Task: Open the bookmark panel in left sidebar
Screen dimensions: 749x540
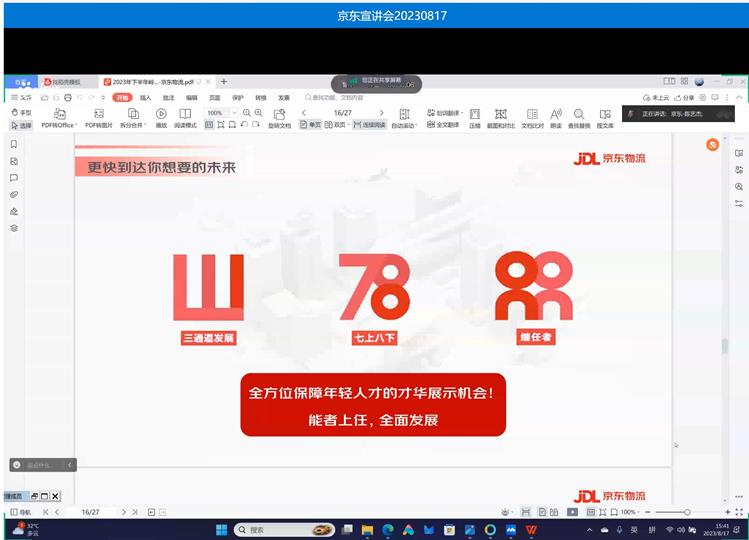Action: (14, 144)
